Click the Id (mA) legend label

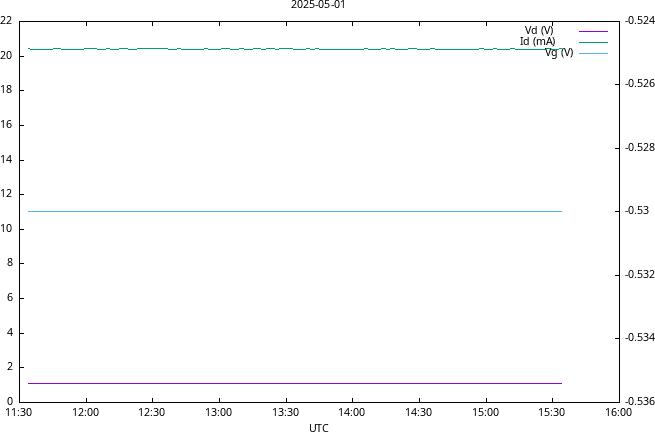(538, 41)
